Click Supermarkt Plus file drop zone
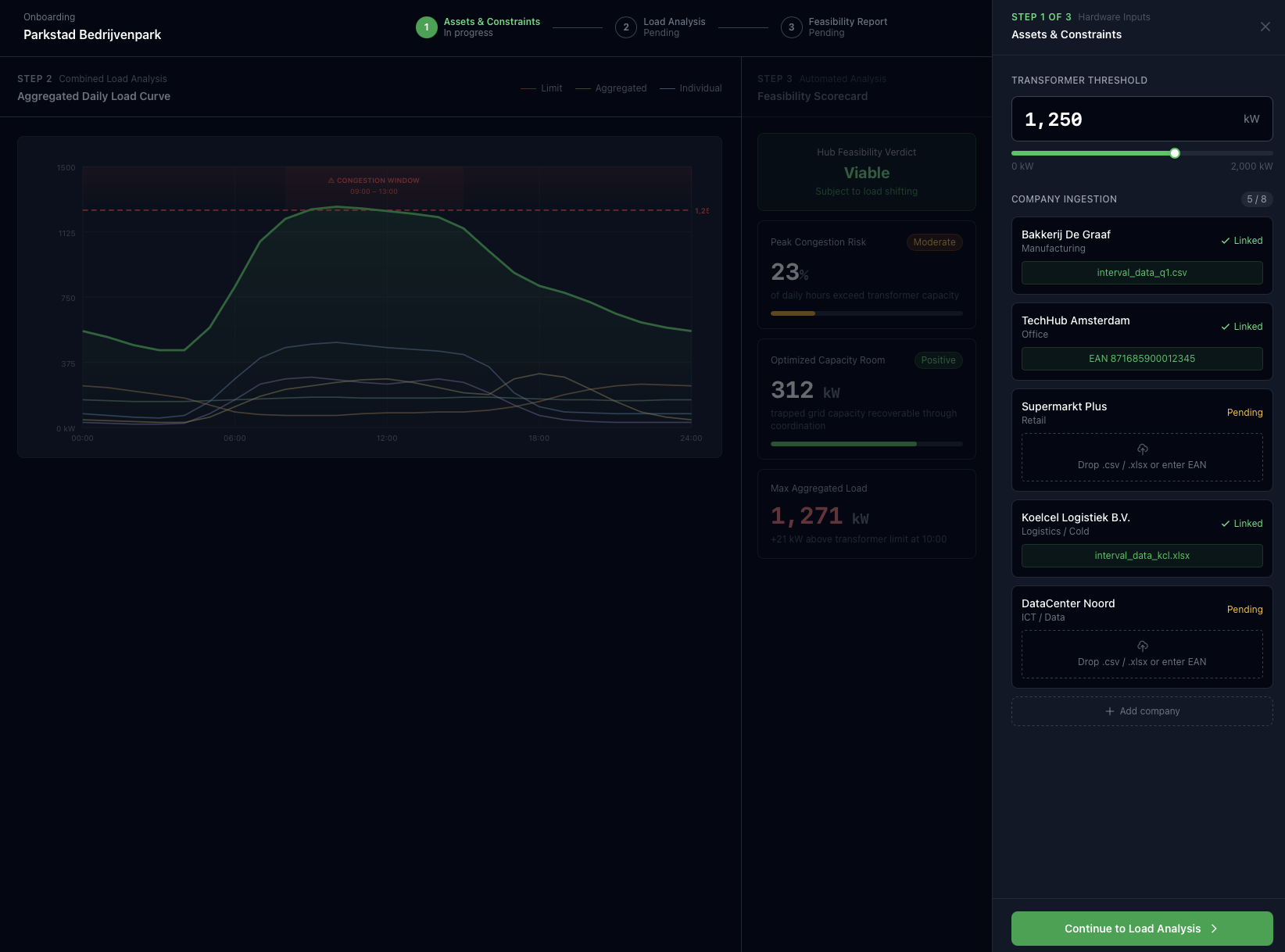This screenshot has width=1285, height=952. point(1142,457)
